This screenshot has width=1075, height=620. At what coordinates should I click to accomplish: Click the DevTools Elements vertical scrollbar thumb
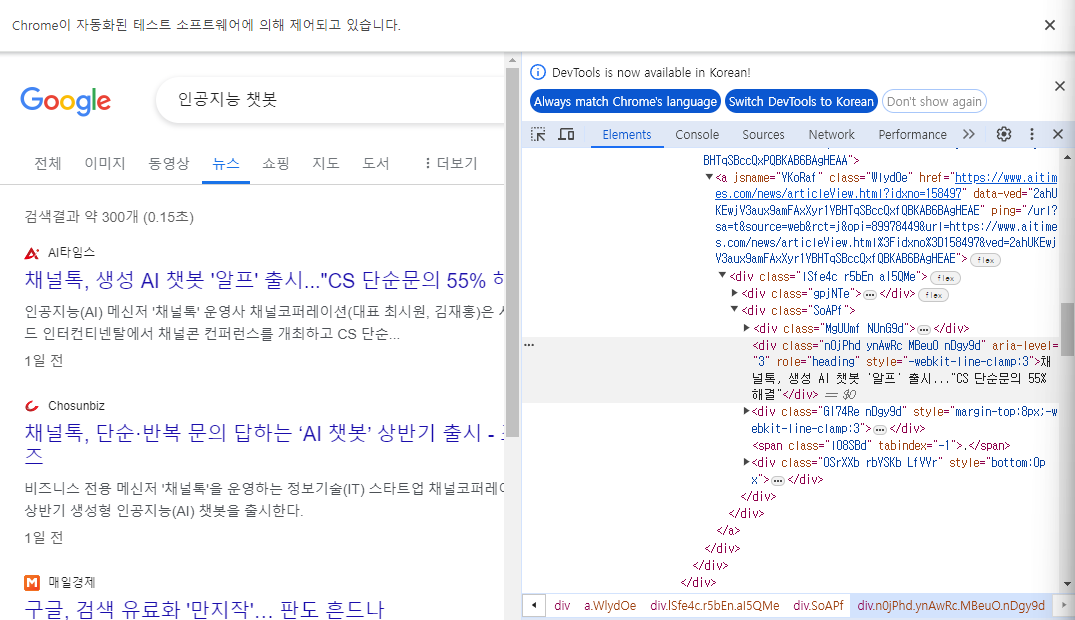[x=1067, y=329]
